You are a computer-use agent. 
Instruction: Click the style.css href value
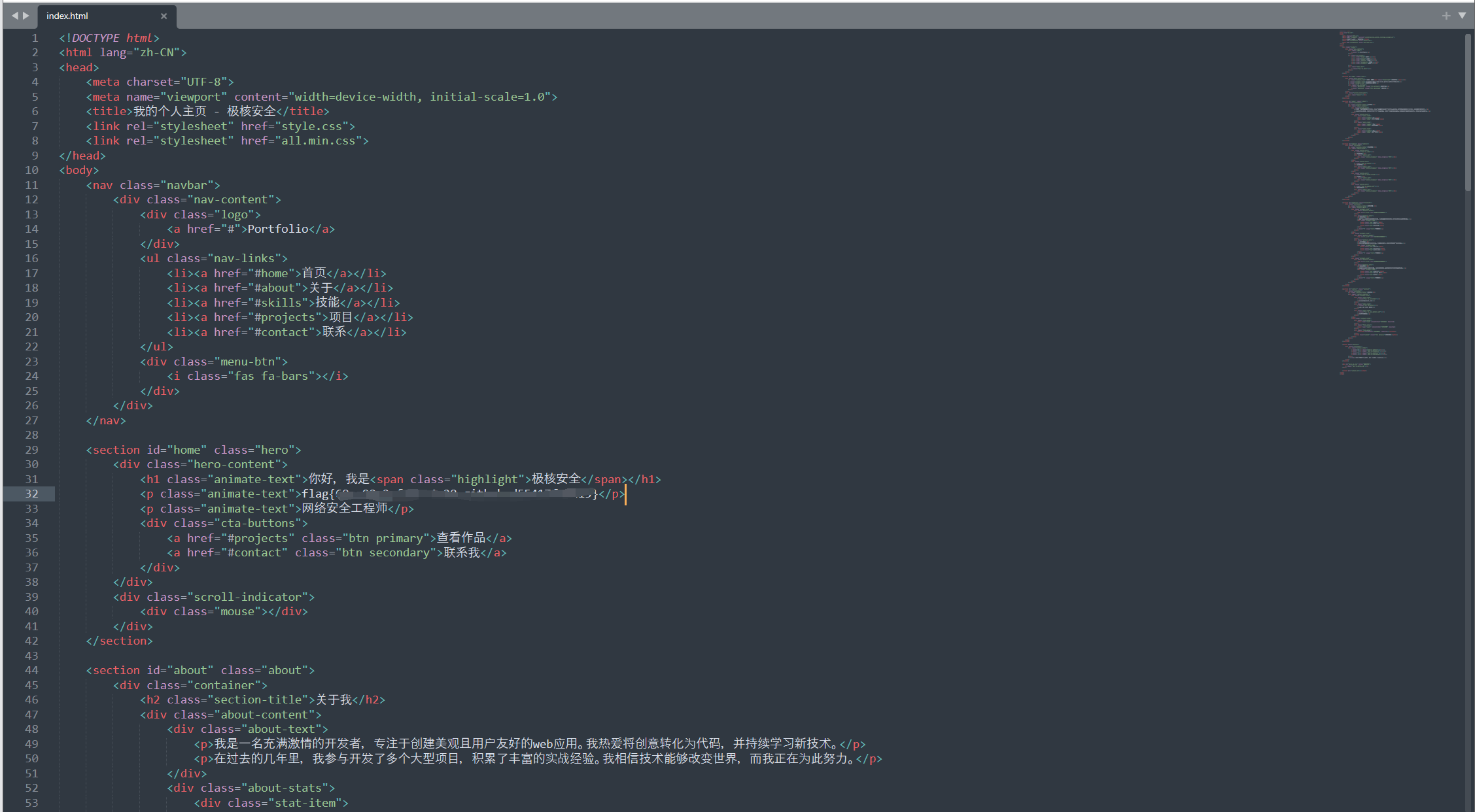(x=311, y=126)
